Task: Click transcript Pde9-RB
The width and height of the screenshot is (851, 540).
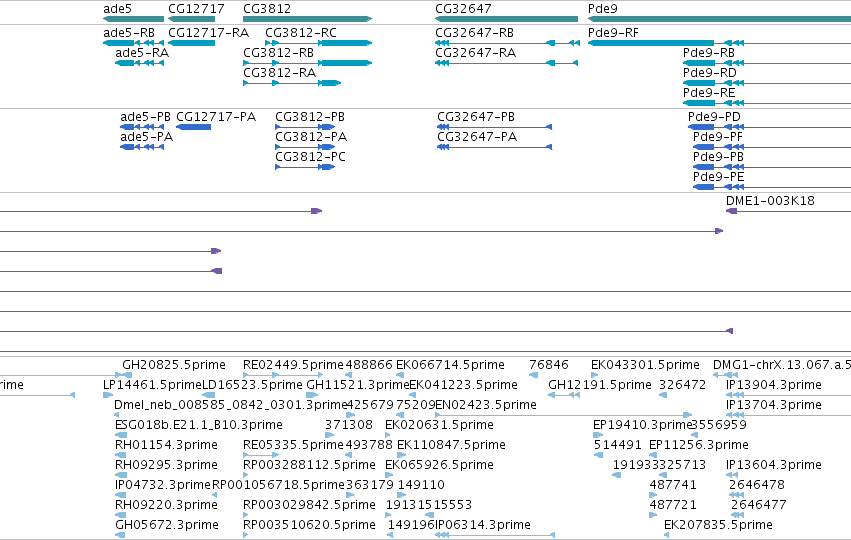Action: click(x=709, y=53)
